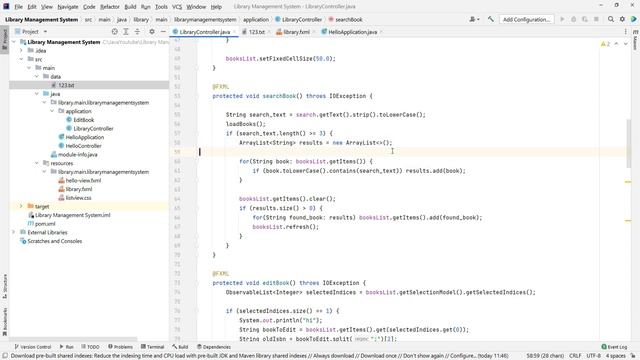
Task: Open the user account icon dropdown
Action: tap(474, 19)
